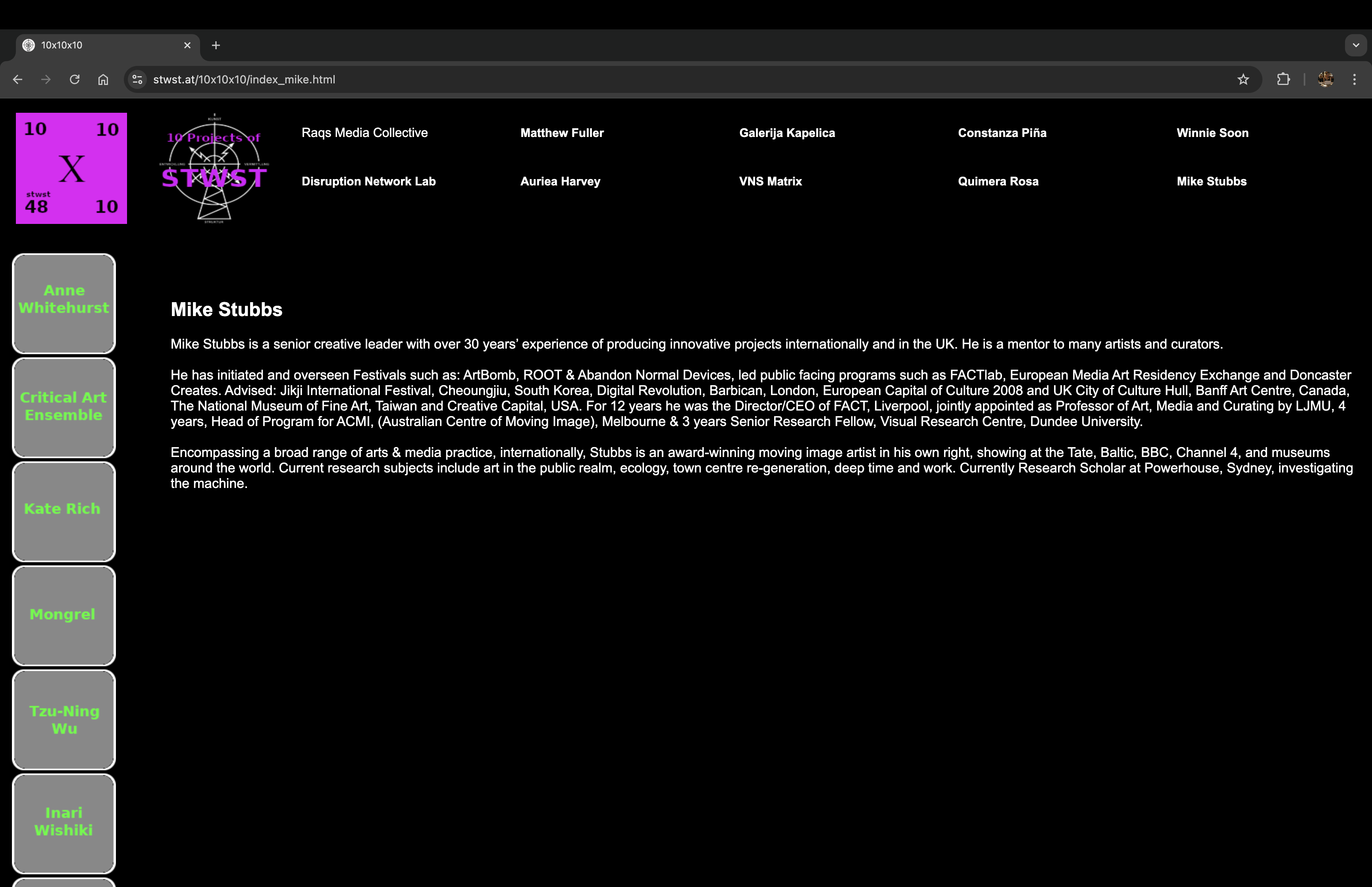This screenshot has height=887, width=1372.
Task: Select the Kate Rich button
Action: point(64,511)
